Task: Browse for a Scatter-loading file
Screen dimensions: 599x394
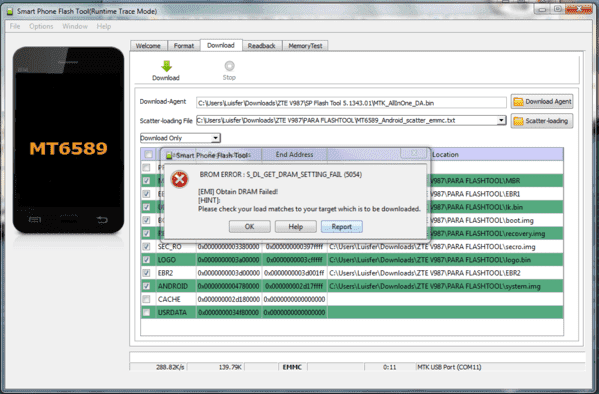Action: pyautogui.click(x=542, y=121)
